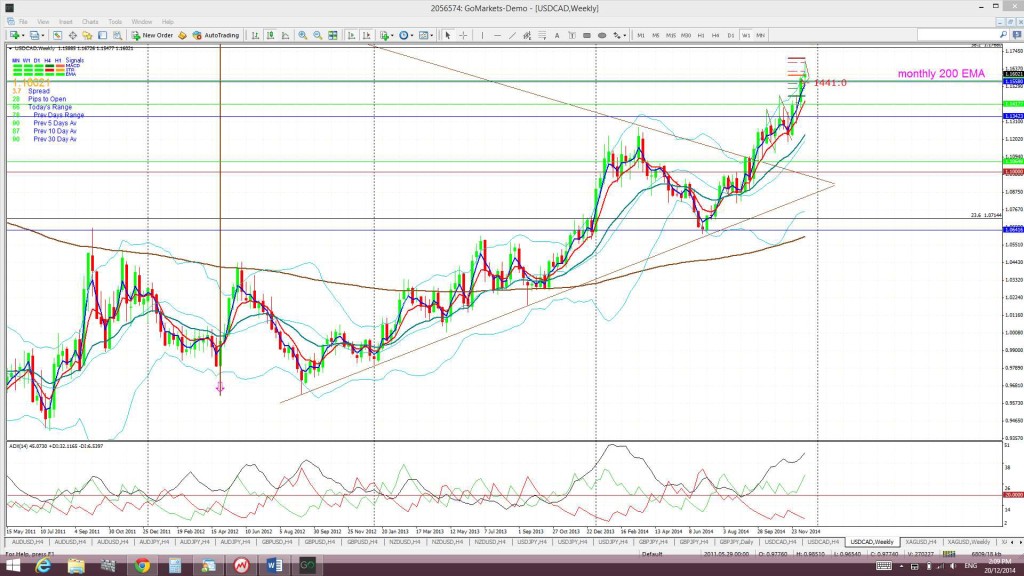The width and height of the screenshot is (1024, 576).
Task: Tile windows with the grid icon
Action: click(x=333, y=35)
